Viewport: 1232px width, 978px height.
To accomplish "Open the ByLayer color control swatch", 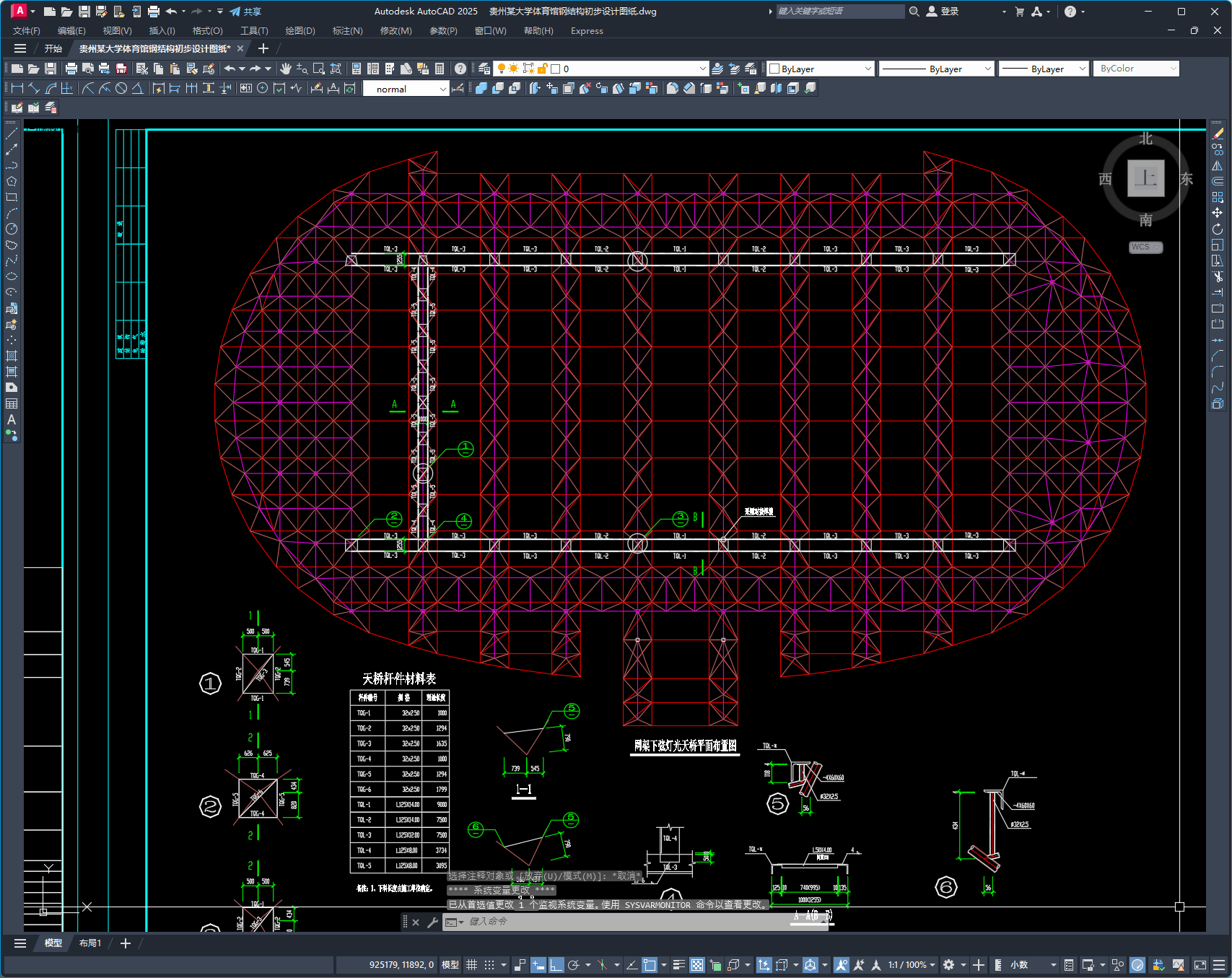I will [820, 69].
